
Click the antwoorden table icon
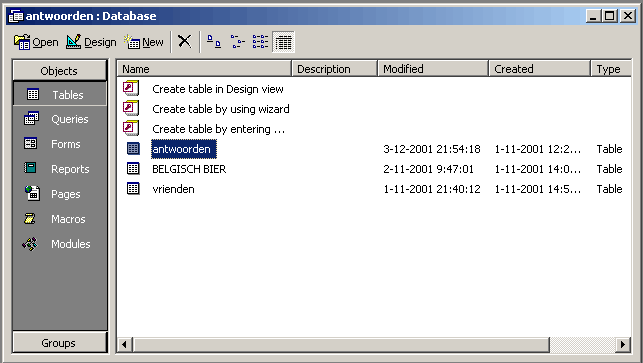(x=133, y=148)
